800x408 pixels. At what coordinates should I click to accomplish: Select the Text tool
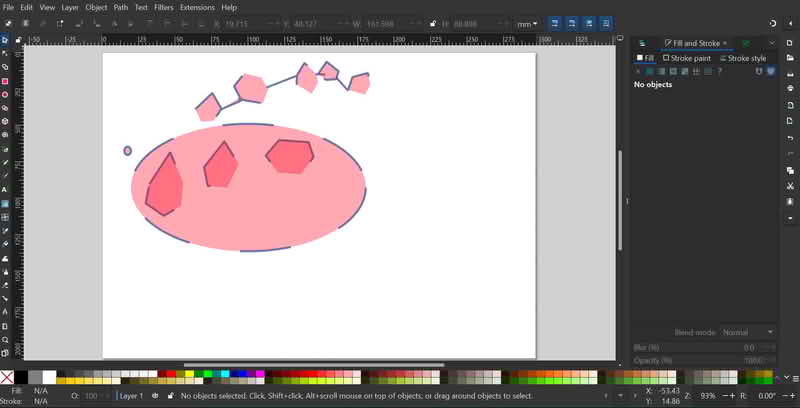pos(5,189)
